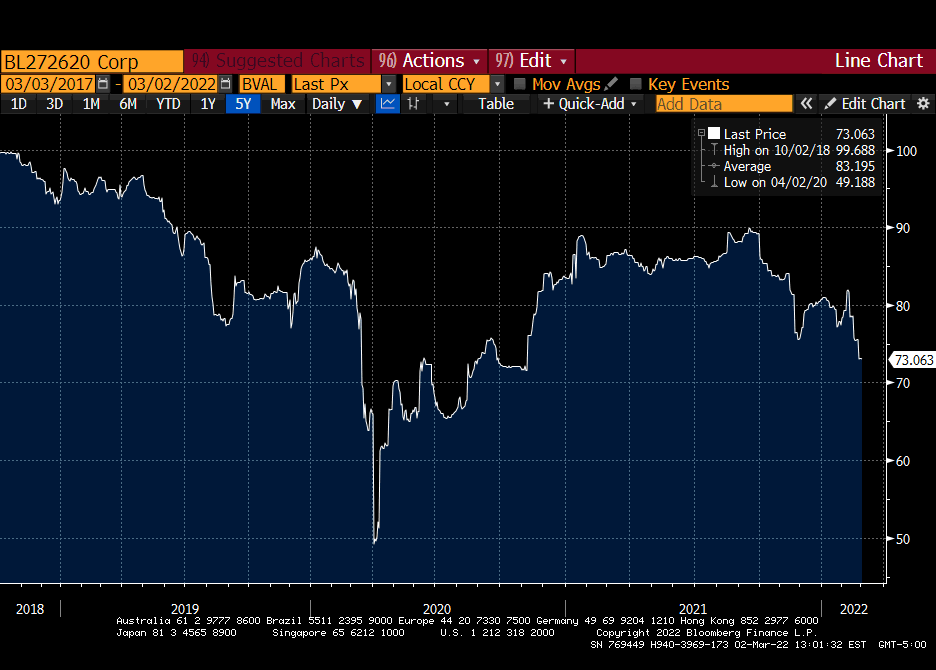
Task: Enable the Mov Avgs checkbox
Action: [520, 84]
